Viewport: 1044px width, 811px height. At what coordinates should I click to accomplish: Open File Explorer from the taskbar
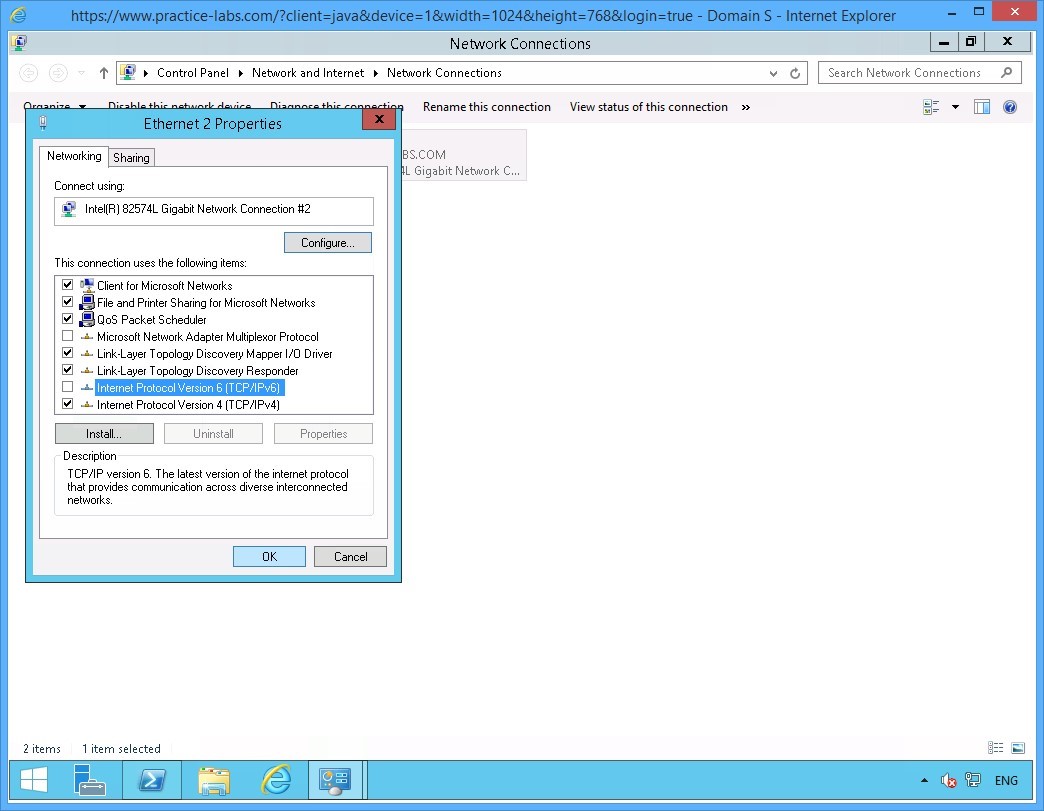point(214,780)
